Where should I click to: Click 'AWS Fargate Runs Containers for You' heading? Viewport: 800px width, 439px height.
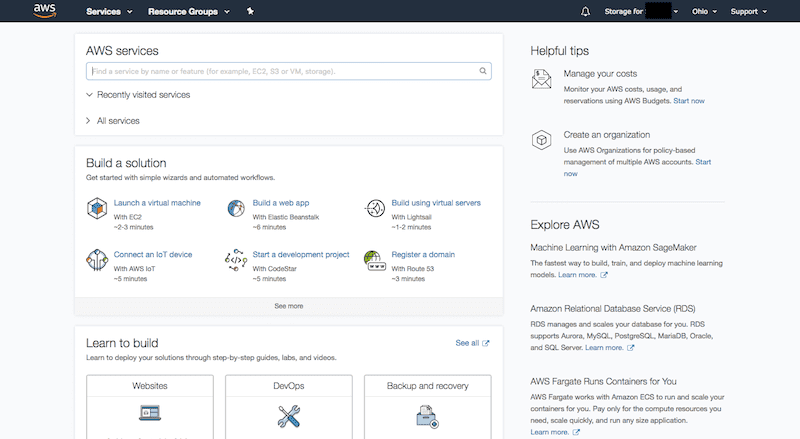(603, 381)
